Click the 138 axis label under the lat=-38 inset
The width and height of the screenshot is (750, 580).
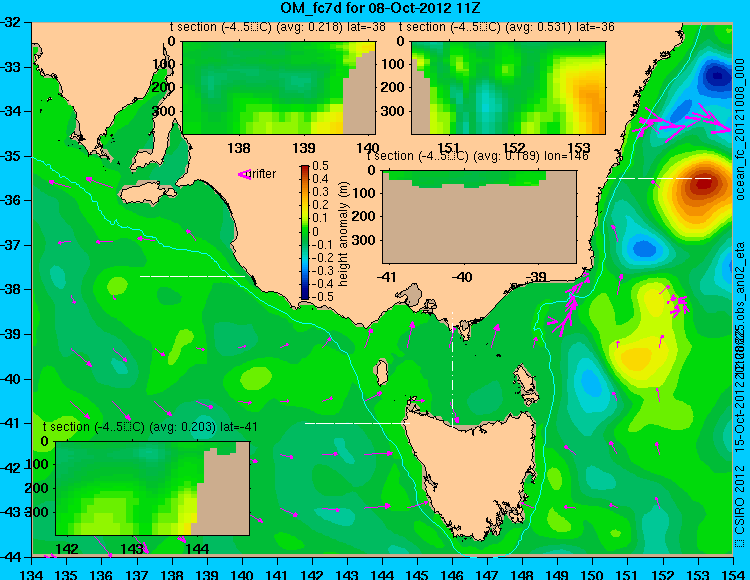(x=239, y=148)
